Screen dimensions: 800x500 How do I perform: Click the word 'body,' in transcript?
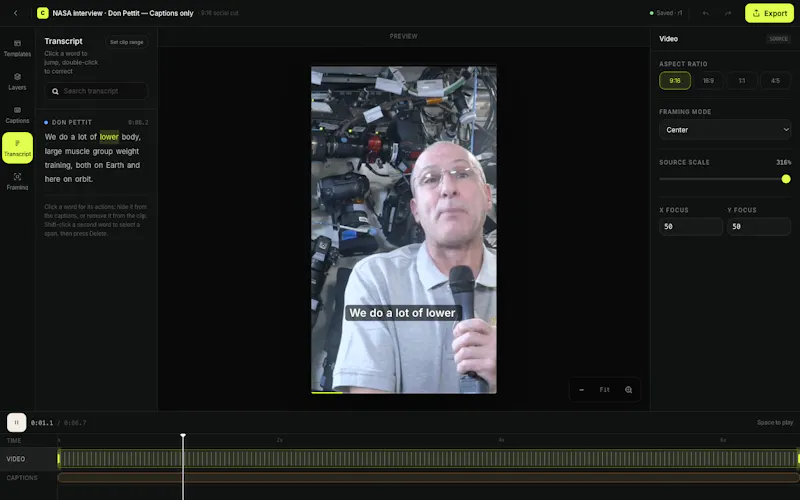(x=131, y=137)
